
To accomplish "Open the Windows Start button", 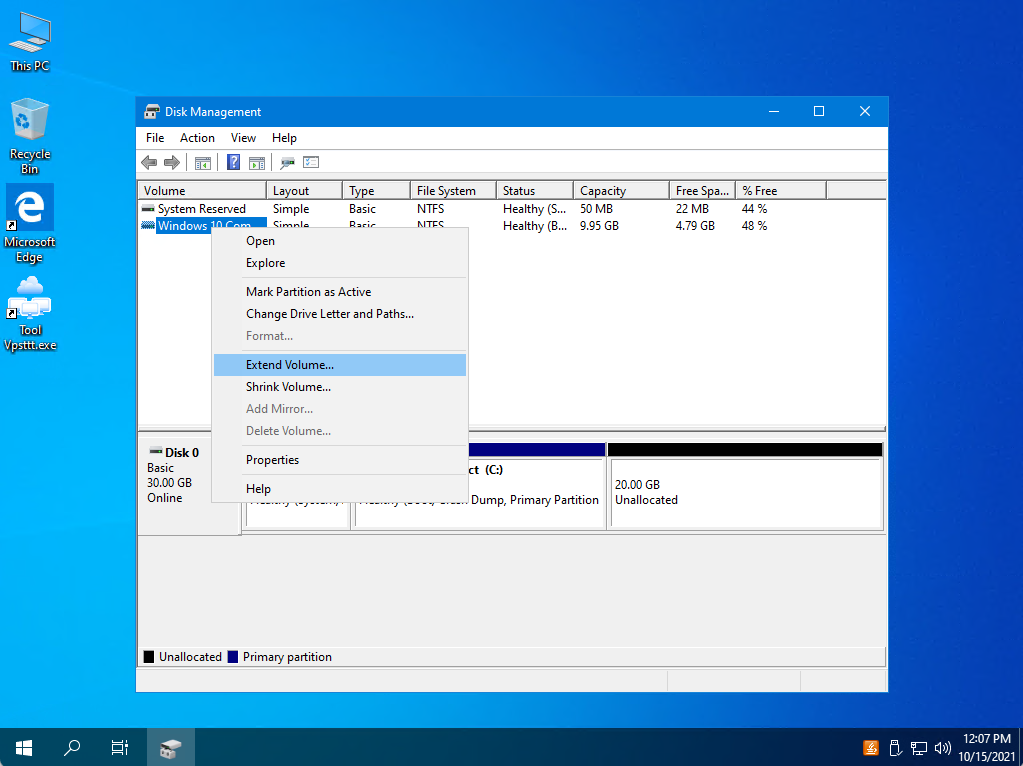I will pos(24,747).
